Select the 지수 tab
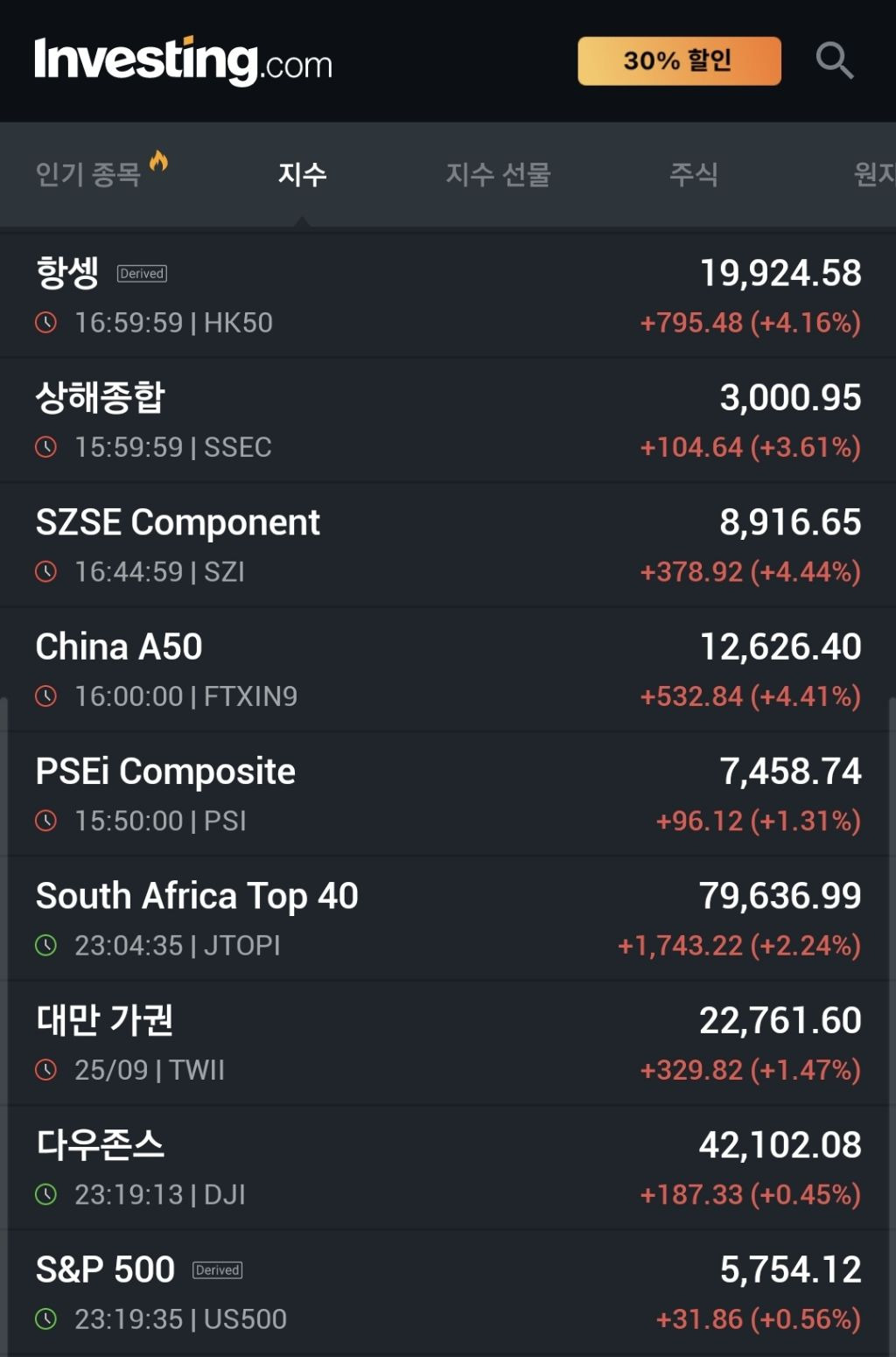 click(302, 174)
